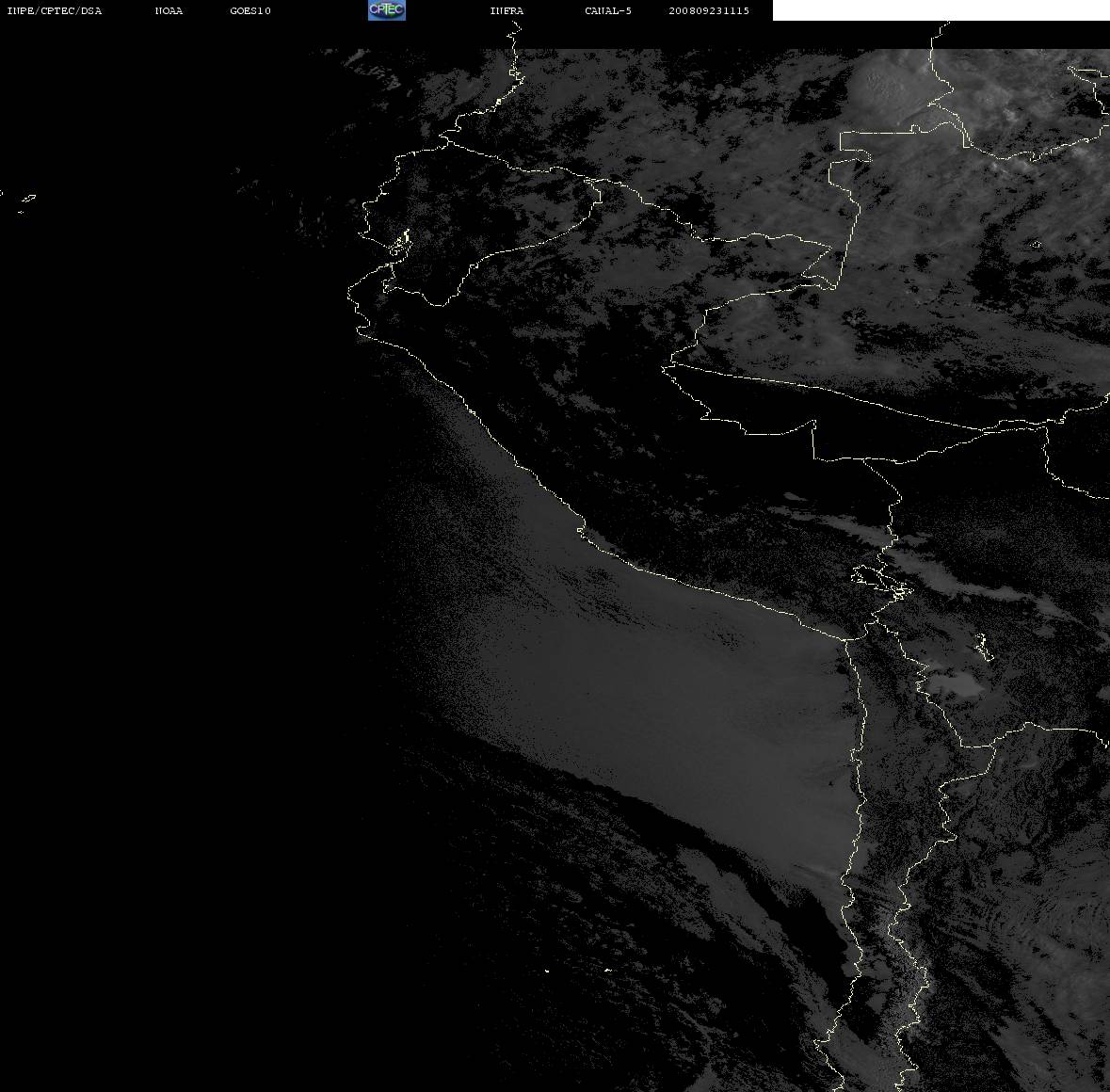The height and width of the screenshot is (1092, 1110).
Task: Click the 200809231115 timestamp text
Action: pyautogui.click(x=709, y=10)
